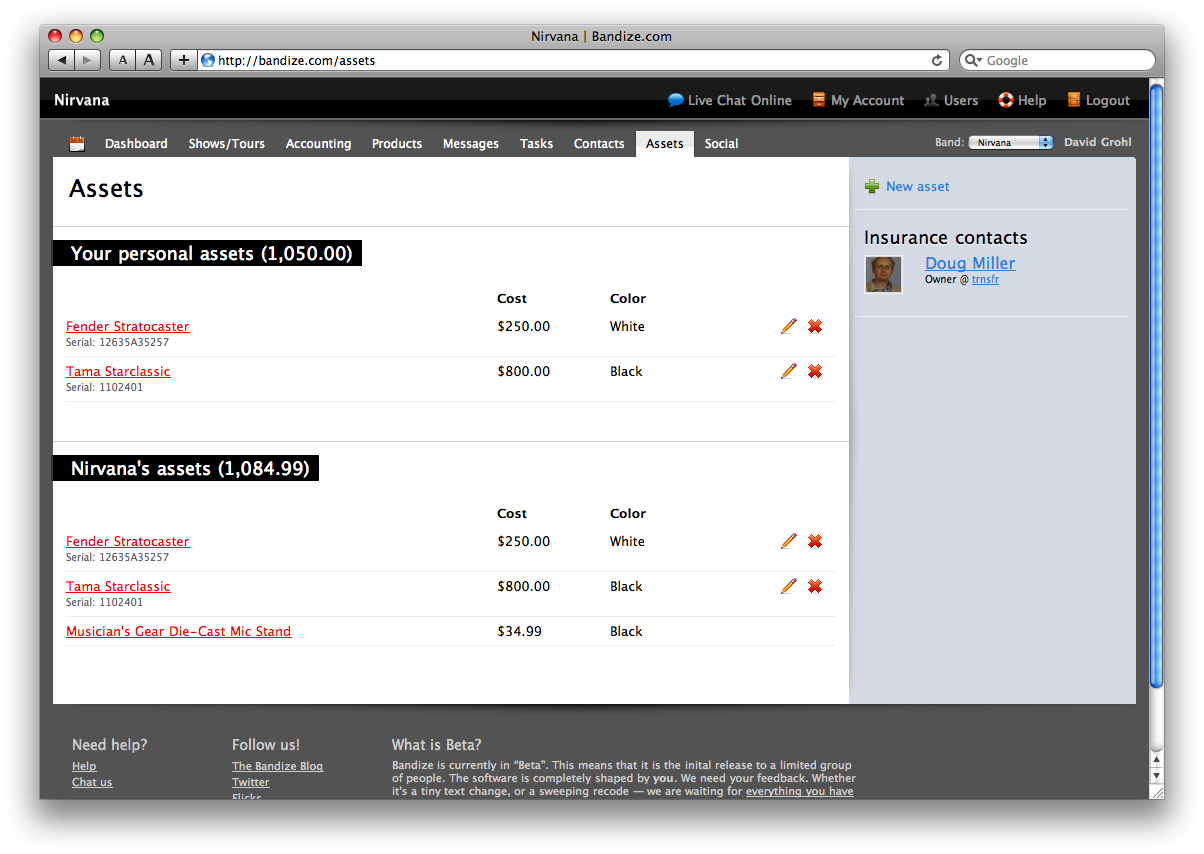
Task: Delete personal Tama Starclassic with red X
Action: (x=815, y=371)
